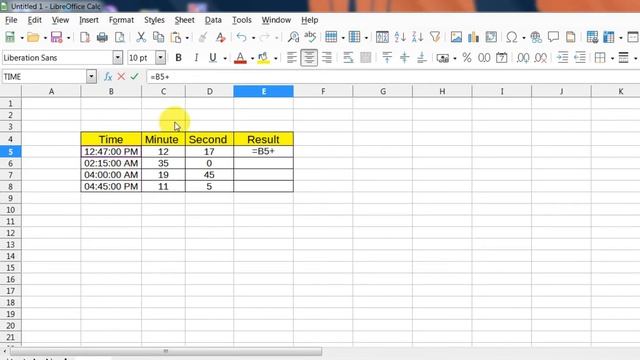
Task: Click the Sort descending icon
Action: pyautogui.click(x=417, y=37)
